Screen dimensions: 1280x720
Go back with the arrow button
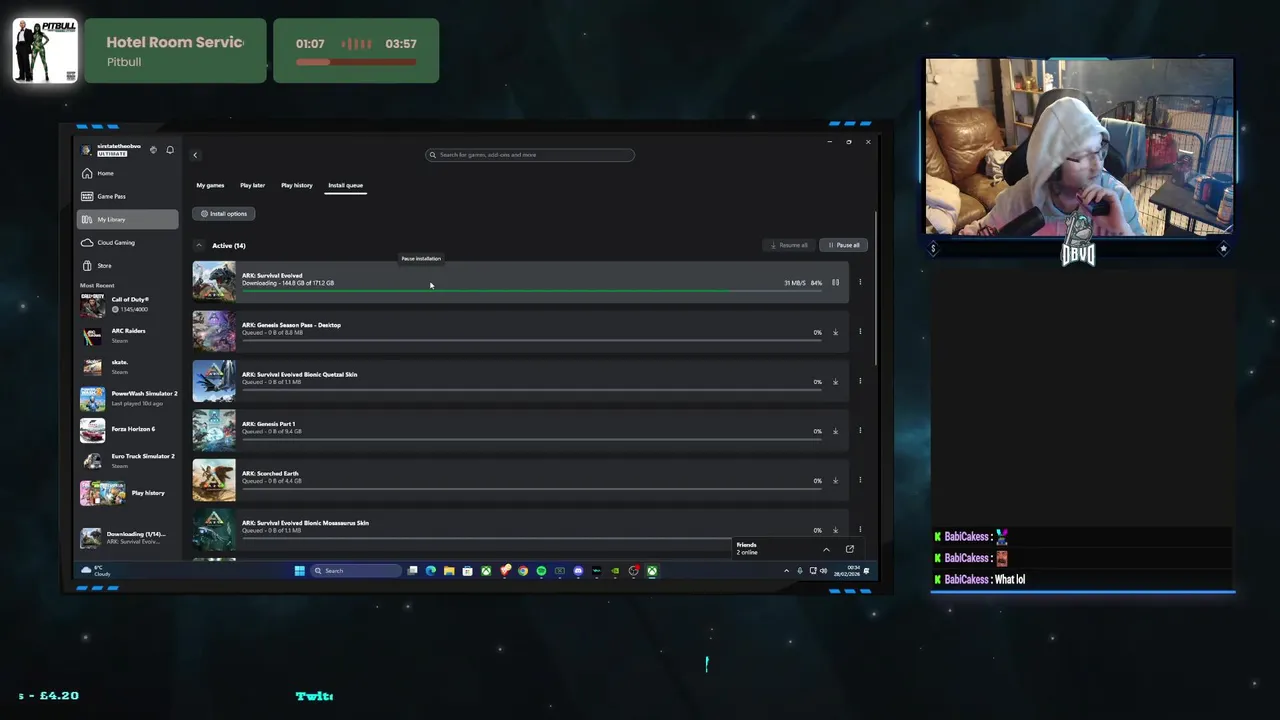click(x=195, y=155)
